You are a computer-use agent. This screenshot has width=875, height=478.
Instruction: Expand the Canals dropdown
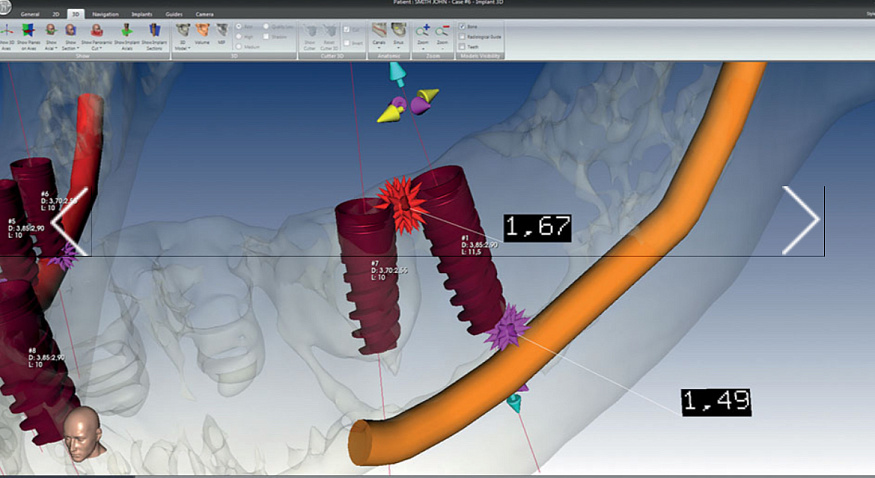[x=379, y=35]
